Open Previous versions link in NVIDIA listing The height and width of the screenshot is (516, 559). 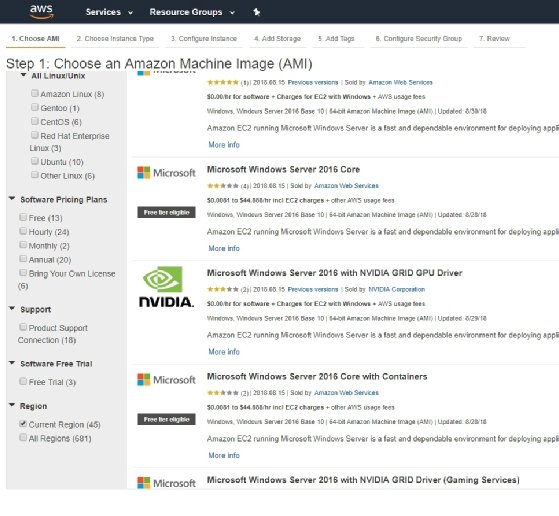tap(313, 289)
